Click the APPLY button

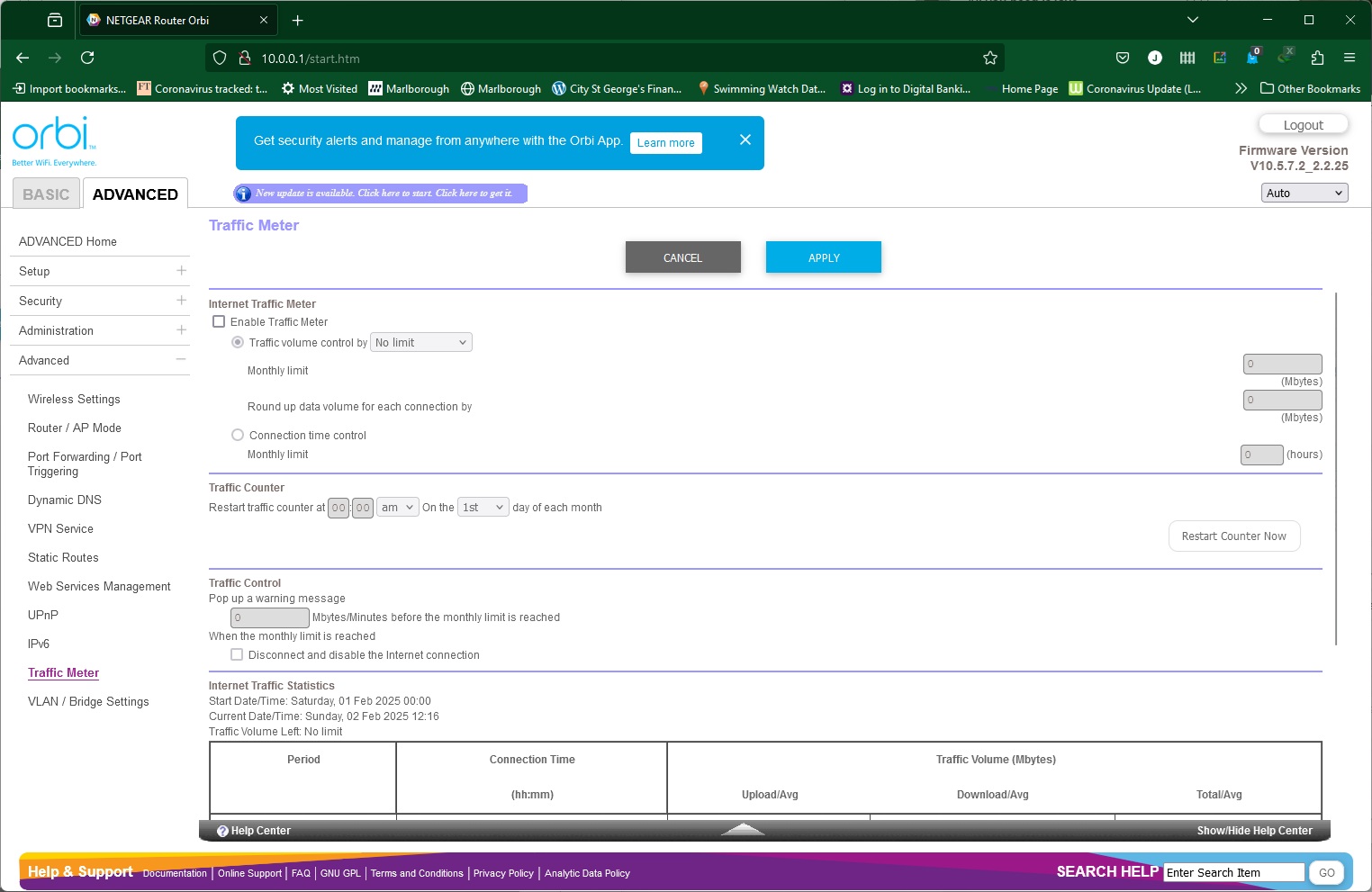click(x=824, y=257)
